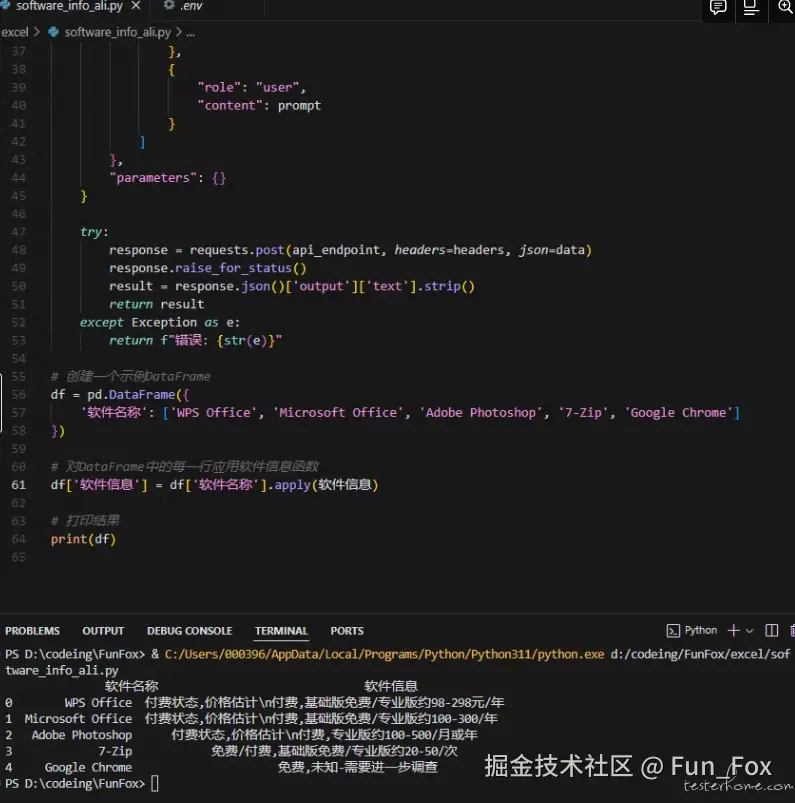This screenshot has height=803, width=795.
Task: Click 'Google Chrome' row in terminal output
Action: [x=221, y=768]
